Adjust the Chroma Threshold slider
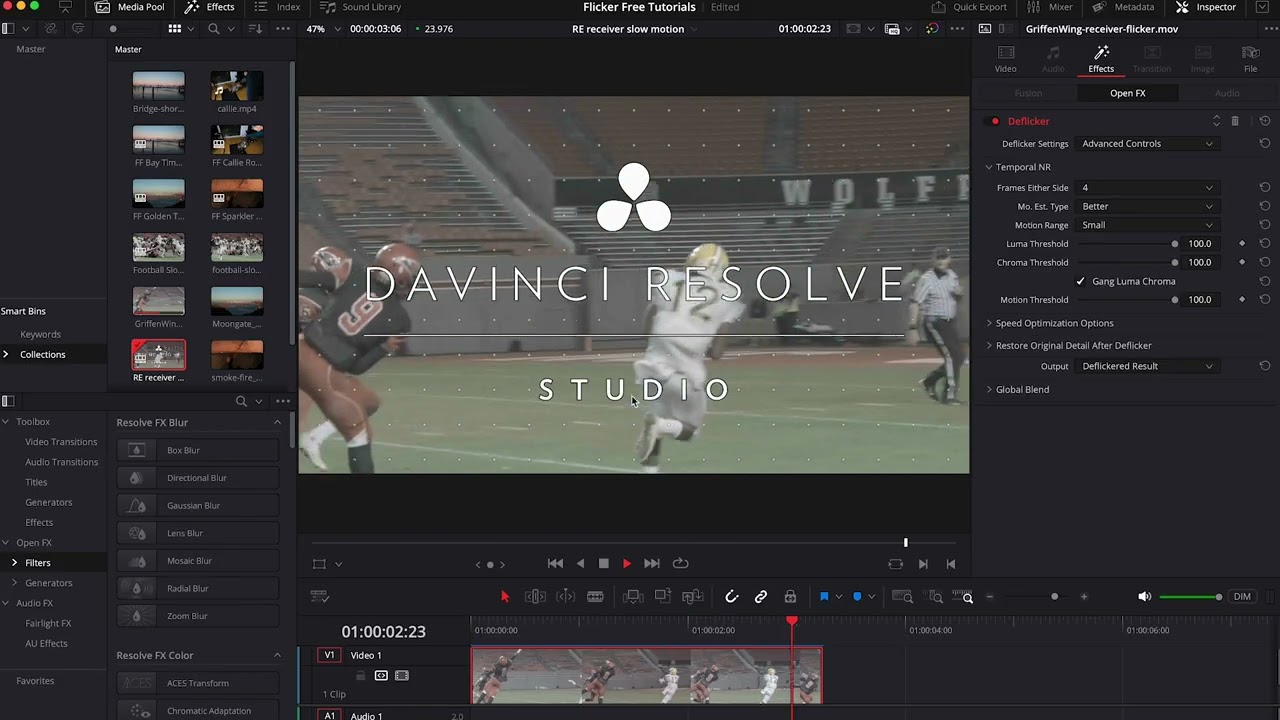The width and height of the screenshot is (1280, 720). click(1128, 263)
